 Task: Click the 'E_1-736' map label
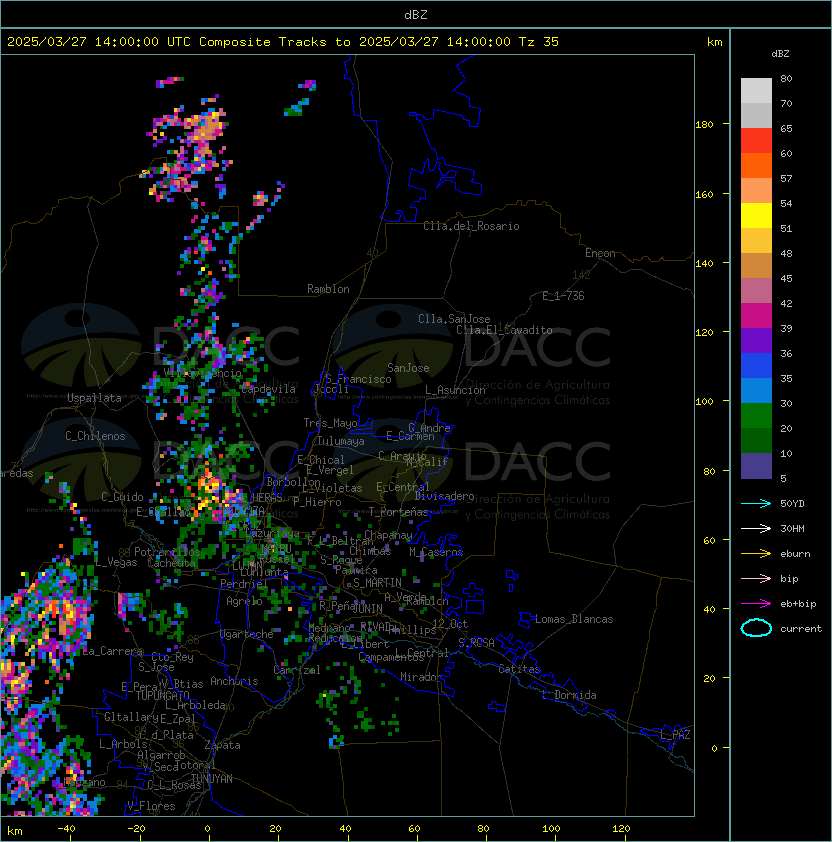click(x=563, y=296)
